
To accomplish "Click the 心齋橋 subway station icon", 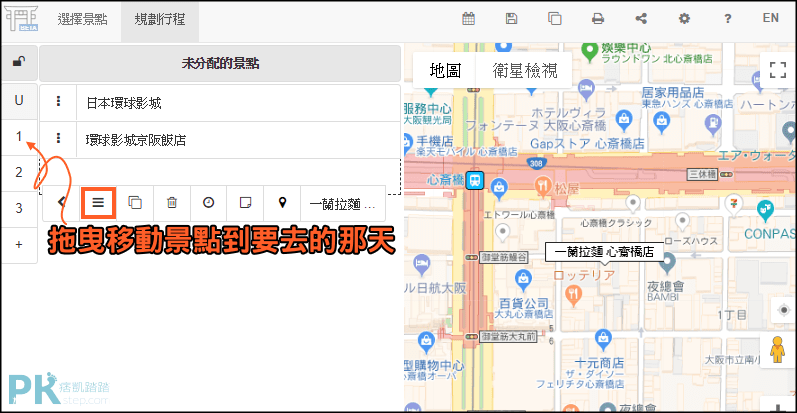I will [475, 180].
